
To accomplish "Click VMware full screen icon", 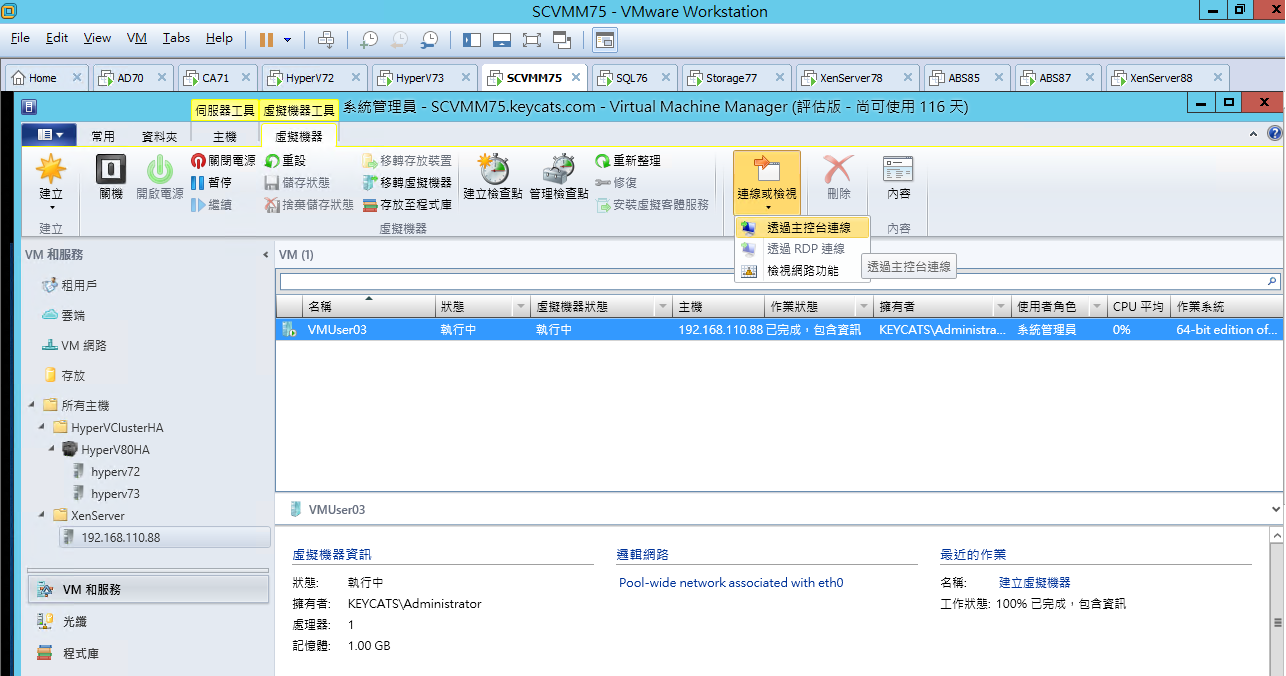I will tap(532, 39).
